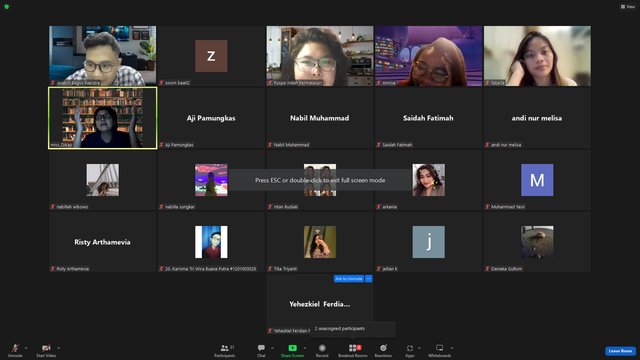640x360 pixels.
Task: Select Risty Arthamevia participant tile
Action: (102, 242)
